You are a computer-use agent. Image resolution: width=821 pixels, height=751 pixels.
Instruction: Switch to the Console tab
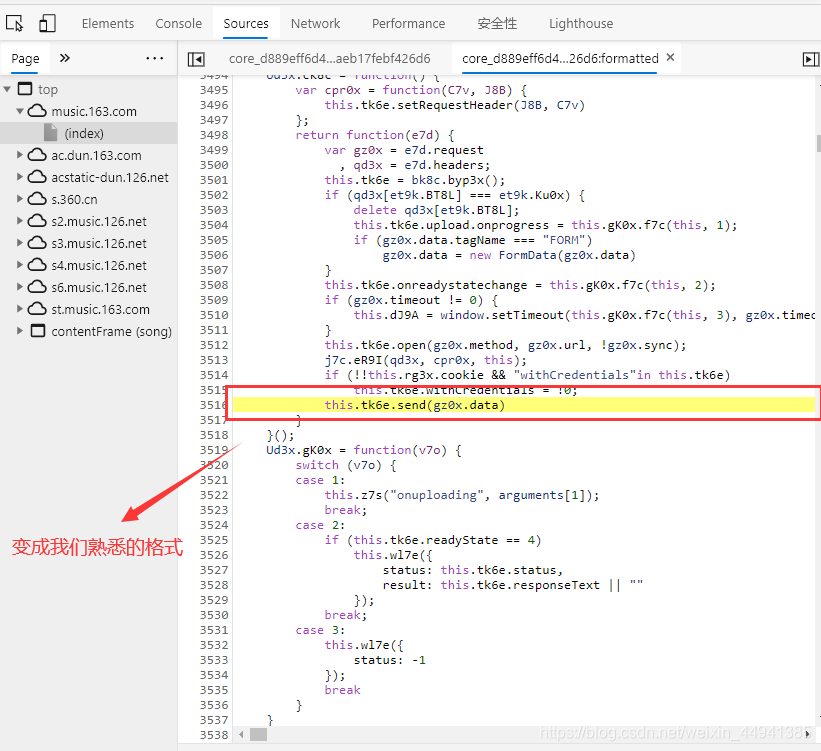pyautogui.click(x=179, y=24)
